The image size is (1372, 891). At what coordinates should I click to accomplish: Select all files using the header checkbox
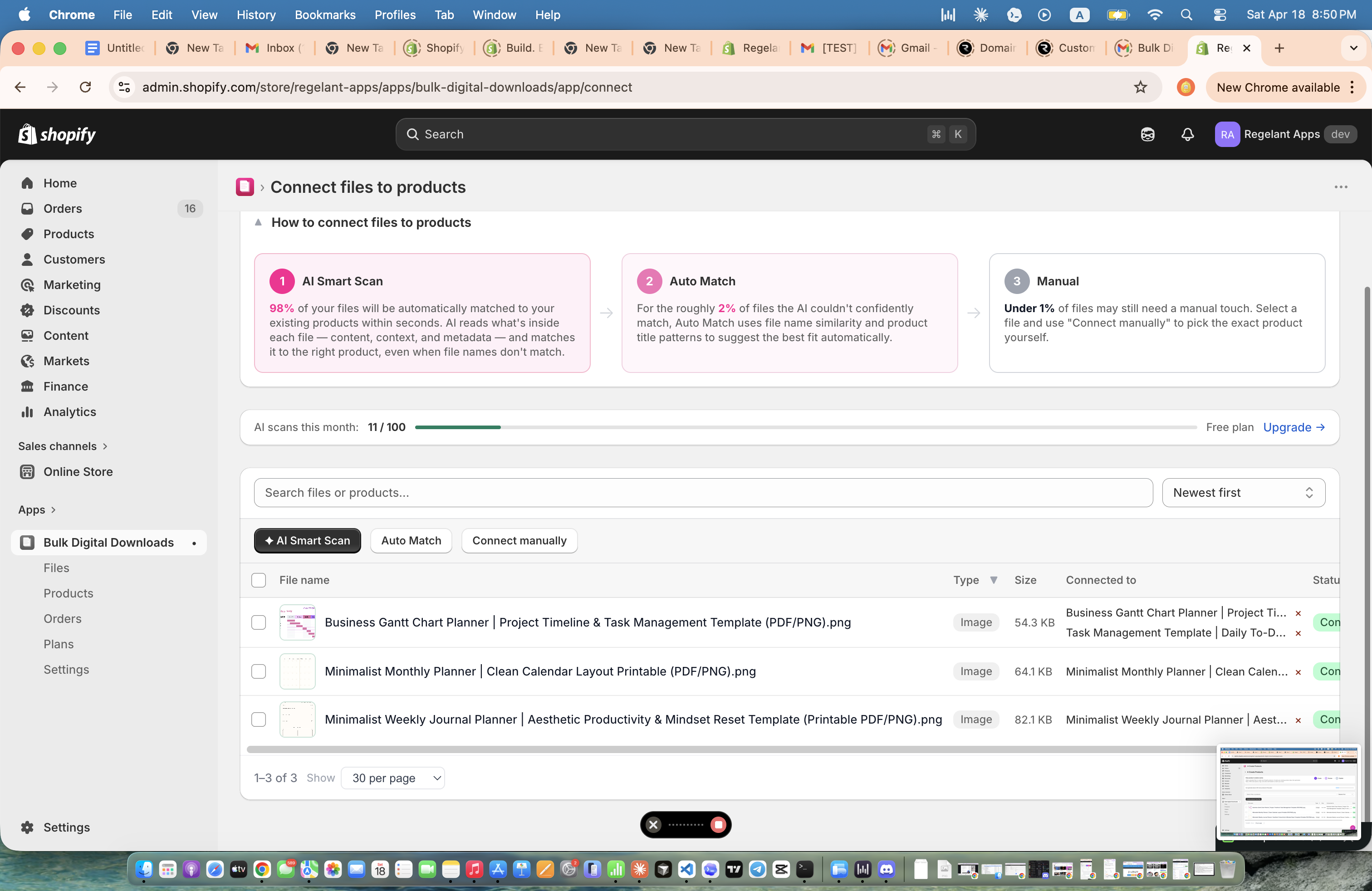(x=258, y=580)
